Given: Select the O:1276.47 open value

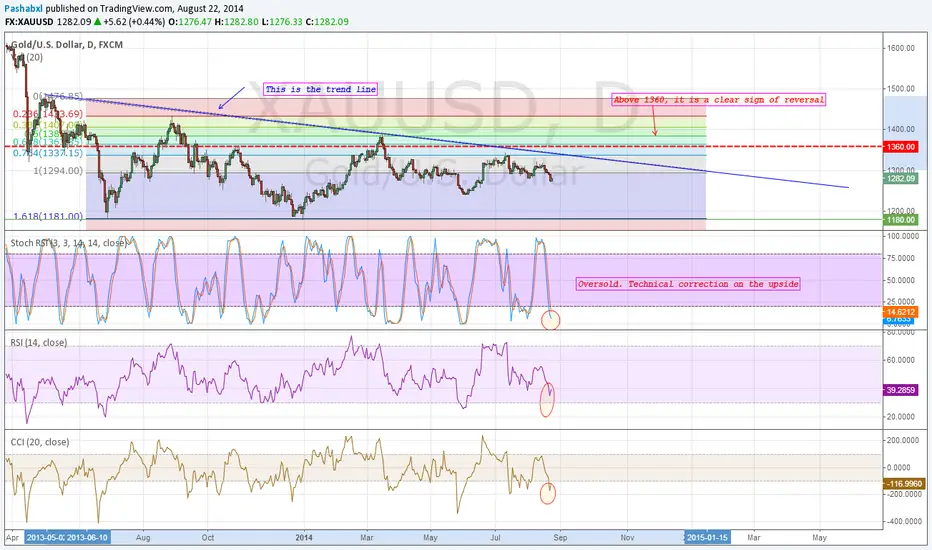Looking at the screenshot, I should point(190,21).
